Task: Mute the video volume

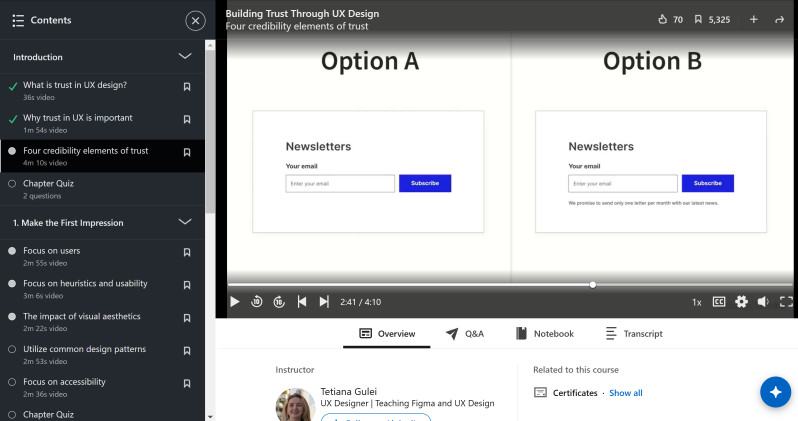Action: [763, 301]
